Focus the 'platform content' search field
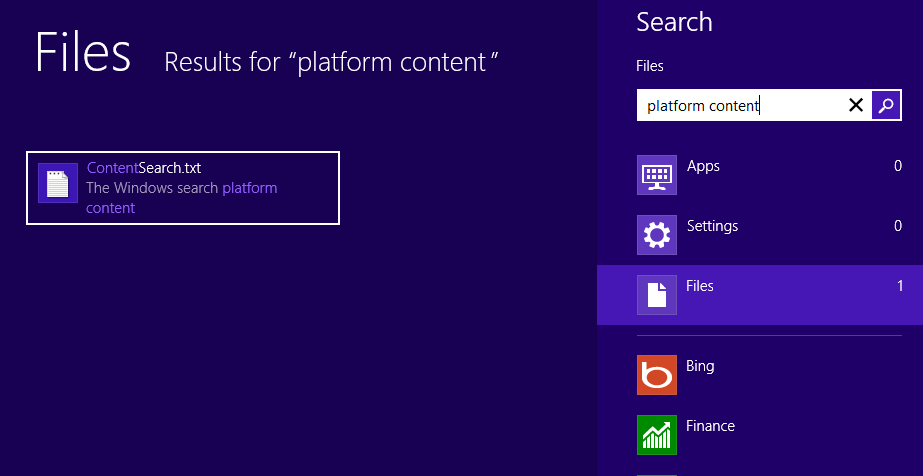Image resolution: width=923 pixels, height=476 pixels. [740, 105]
